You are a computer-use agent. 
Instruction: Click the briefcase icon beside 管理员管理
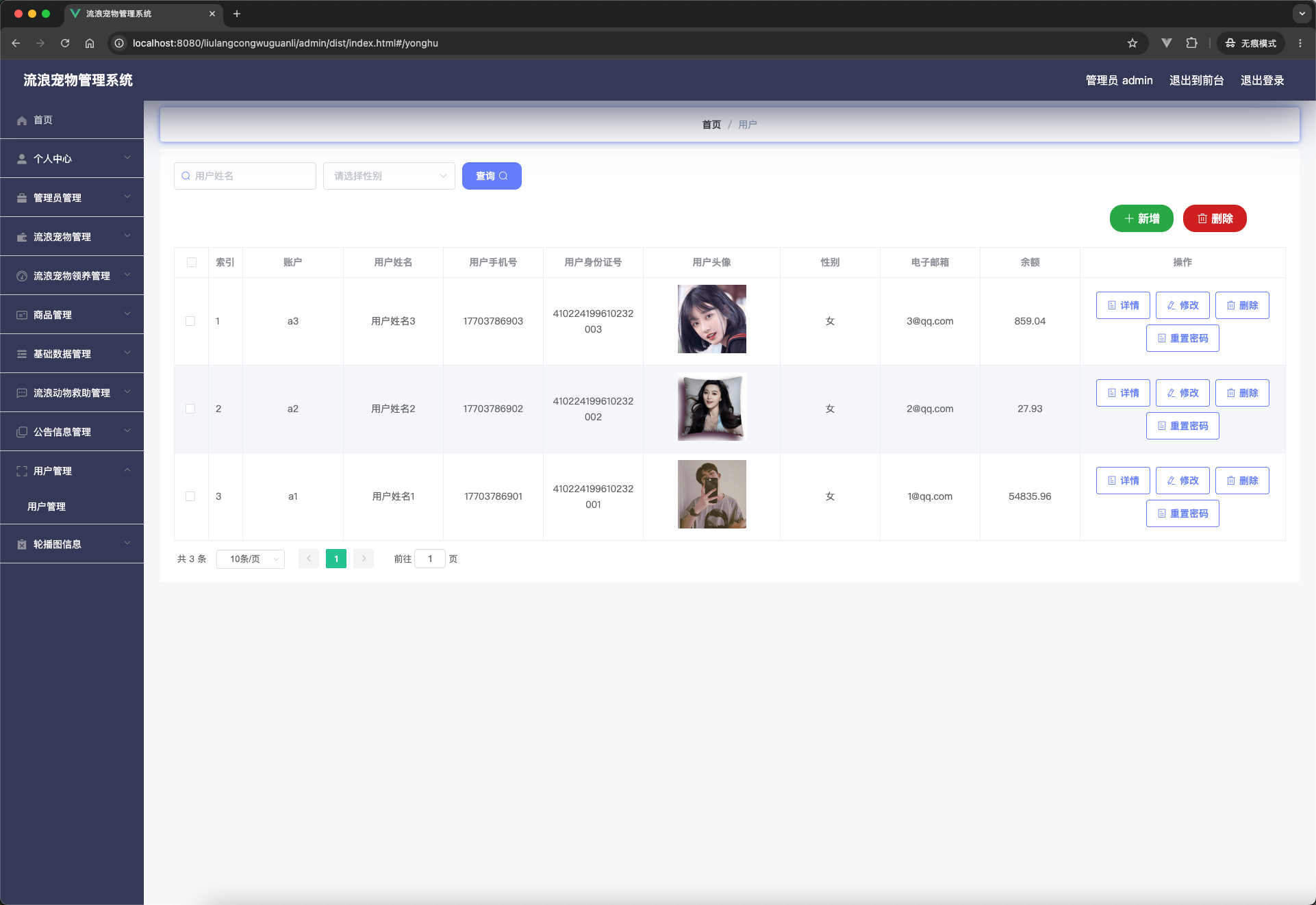click(x=22, y=198)
